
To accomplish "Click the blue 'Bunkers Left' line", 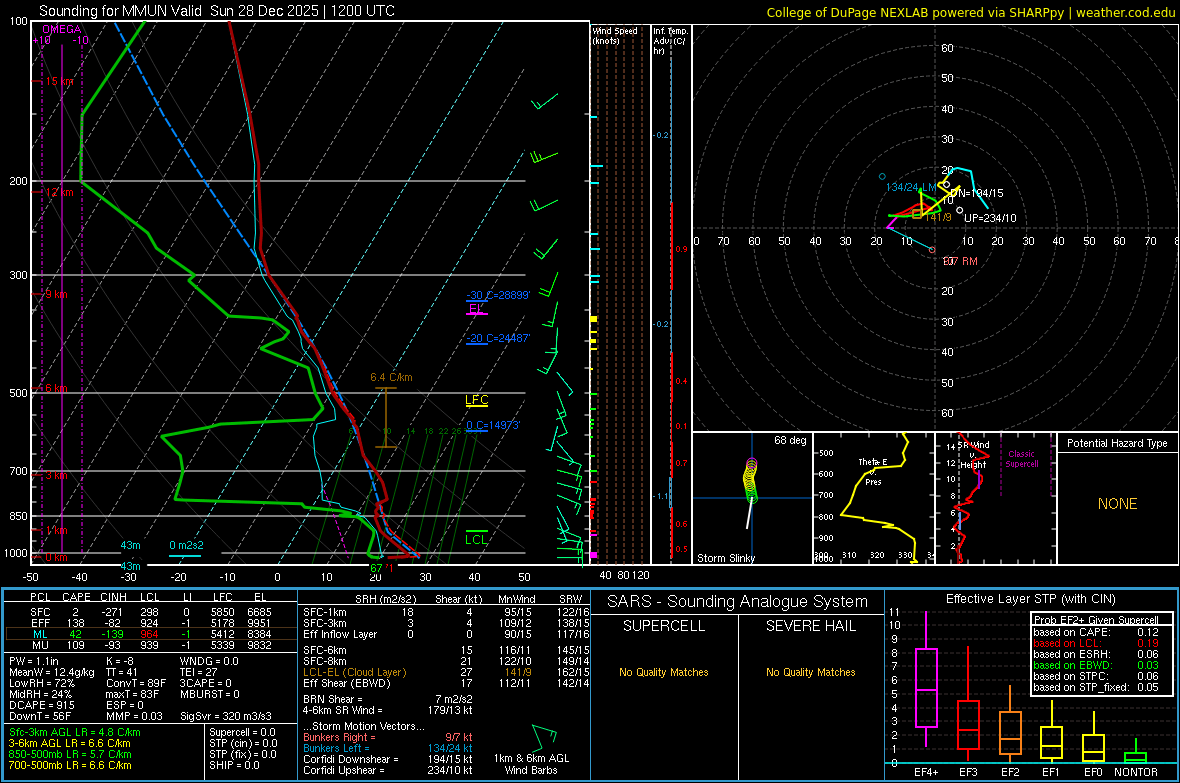I will (388, 748).
